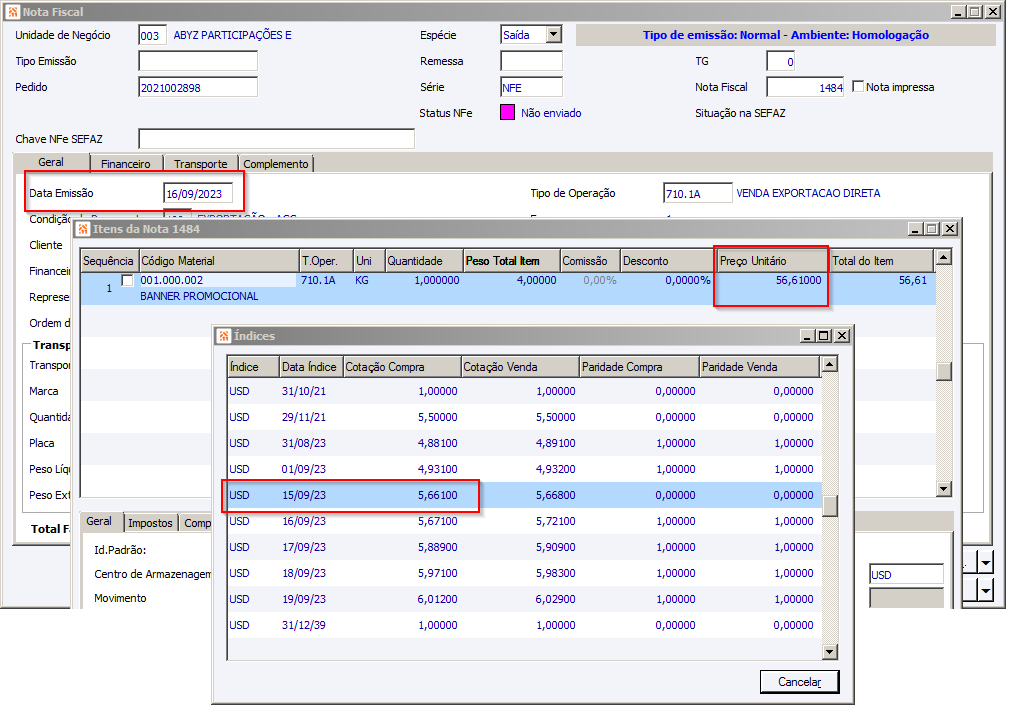The width and height of the screenshot is (1010, 712).
Task: Check the box on item sequence 1 row
Action: (127, 281)
